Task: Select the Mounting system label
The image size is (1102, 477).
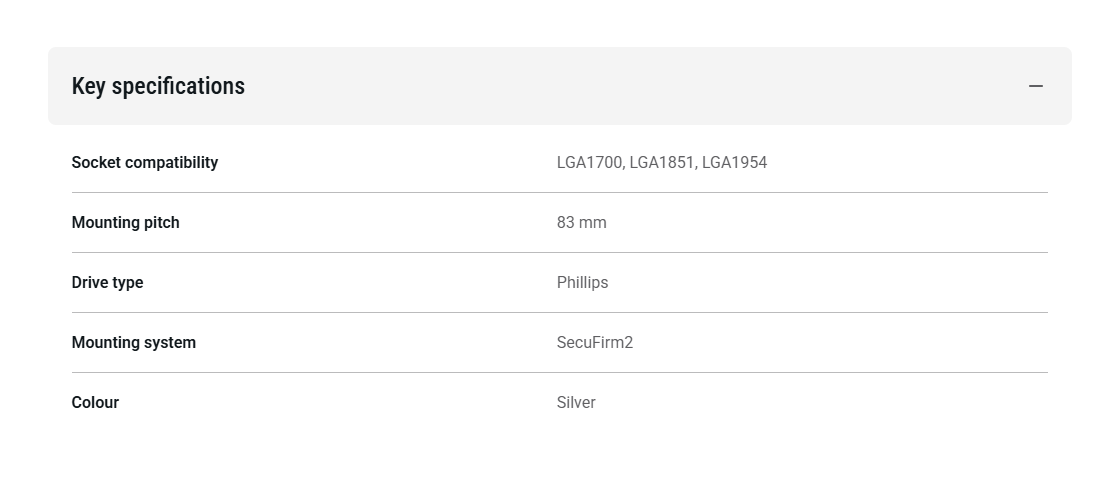Action: pos(133,342)
